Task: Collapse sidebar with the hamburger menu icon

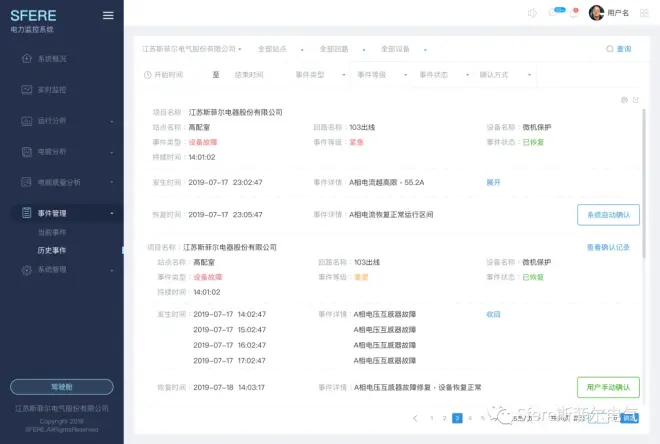Action: pos(108,15)
